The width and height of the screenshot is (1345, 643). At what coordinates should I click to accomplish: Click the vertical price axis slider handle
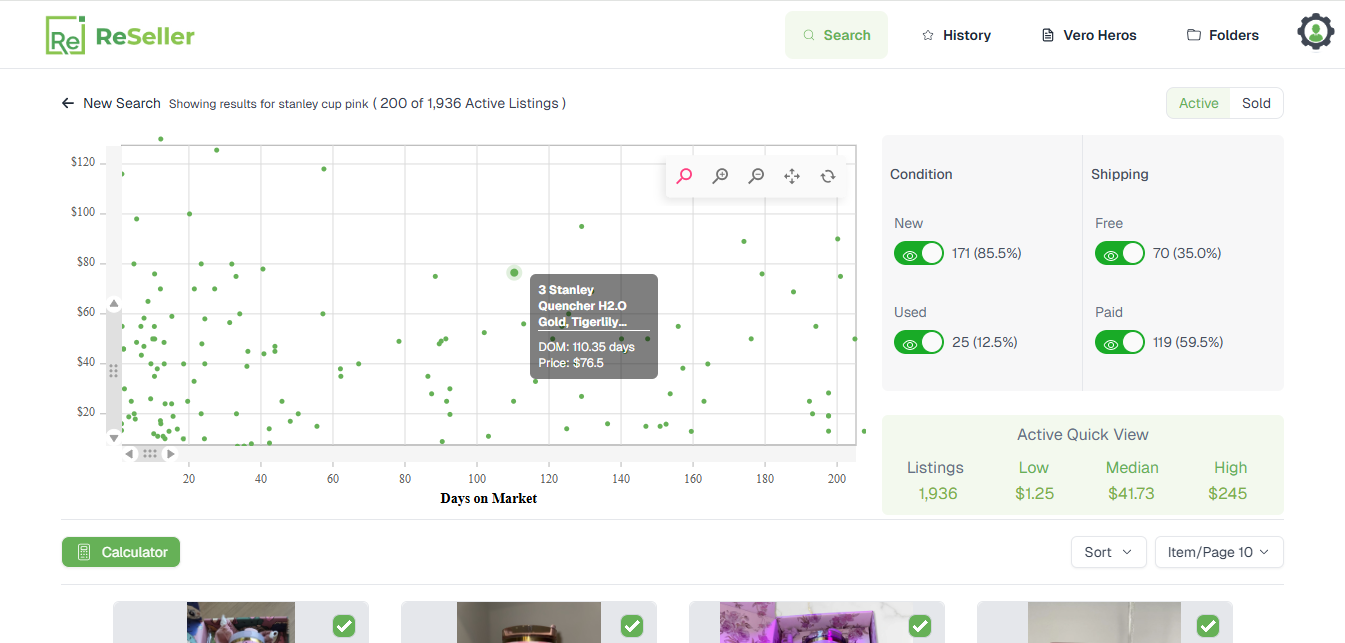tap(113, 371)
